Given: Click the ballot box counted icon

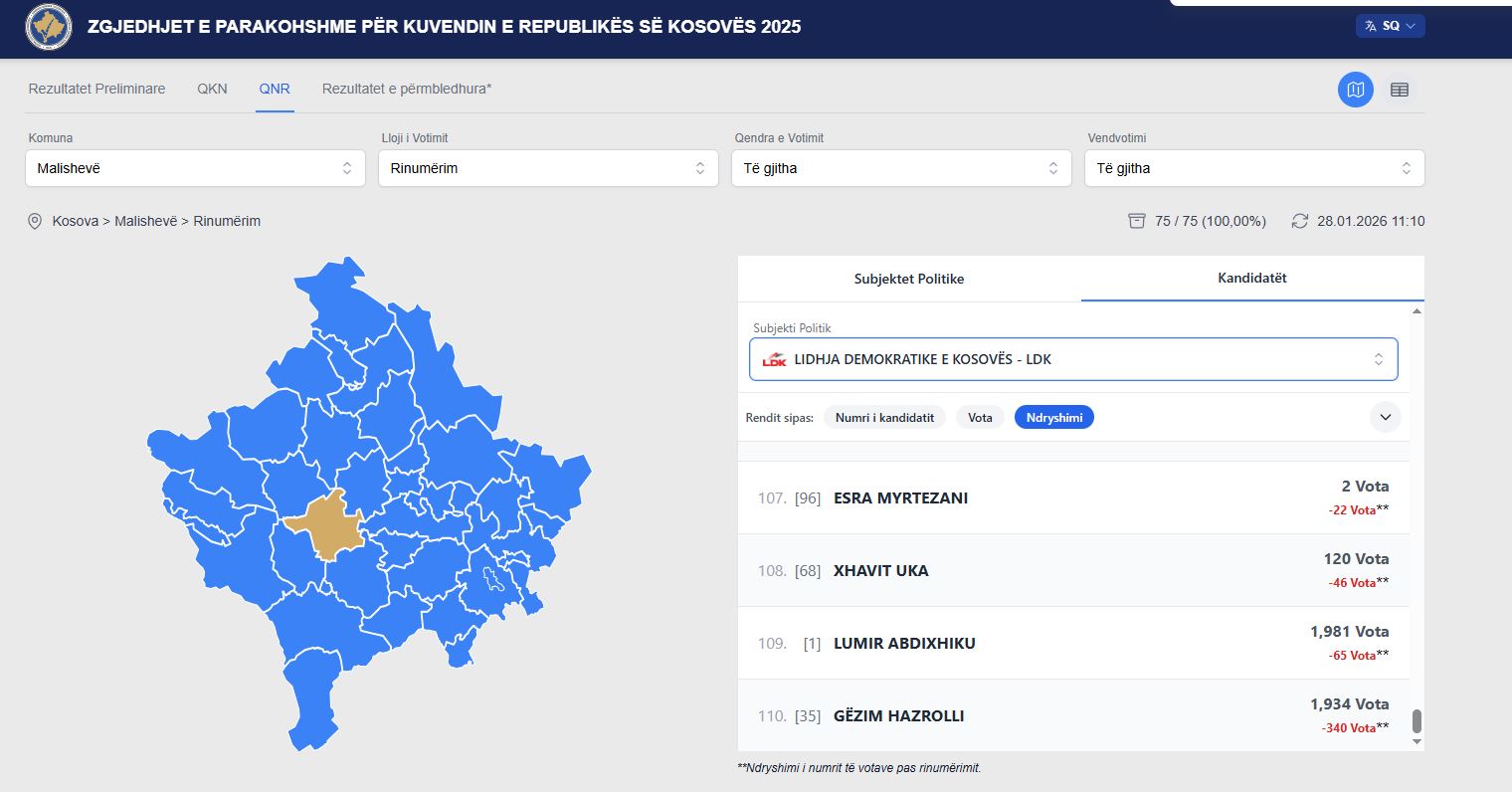Looking at the screenshot, I should tap(1137, 221).
